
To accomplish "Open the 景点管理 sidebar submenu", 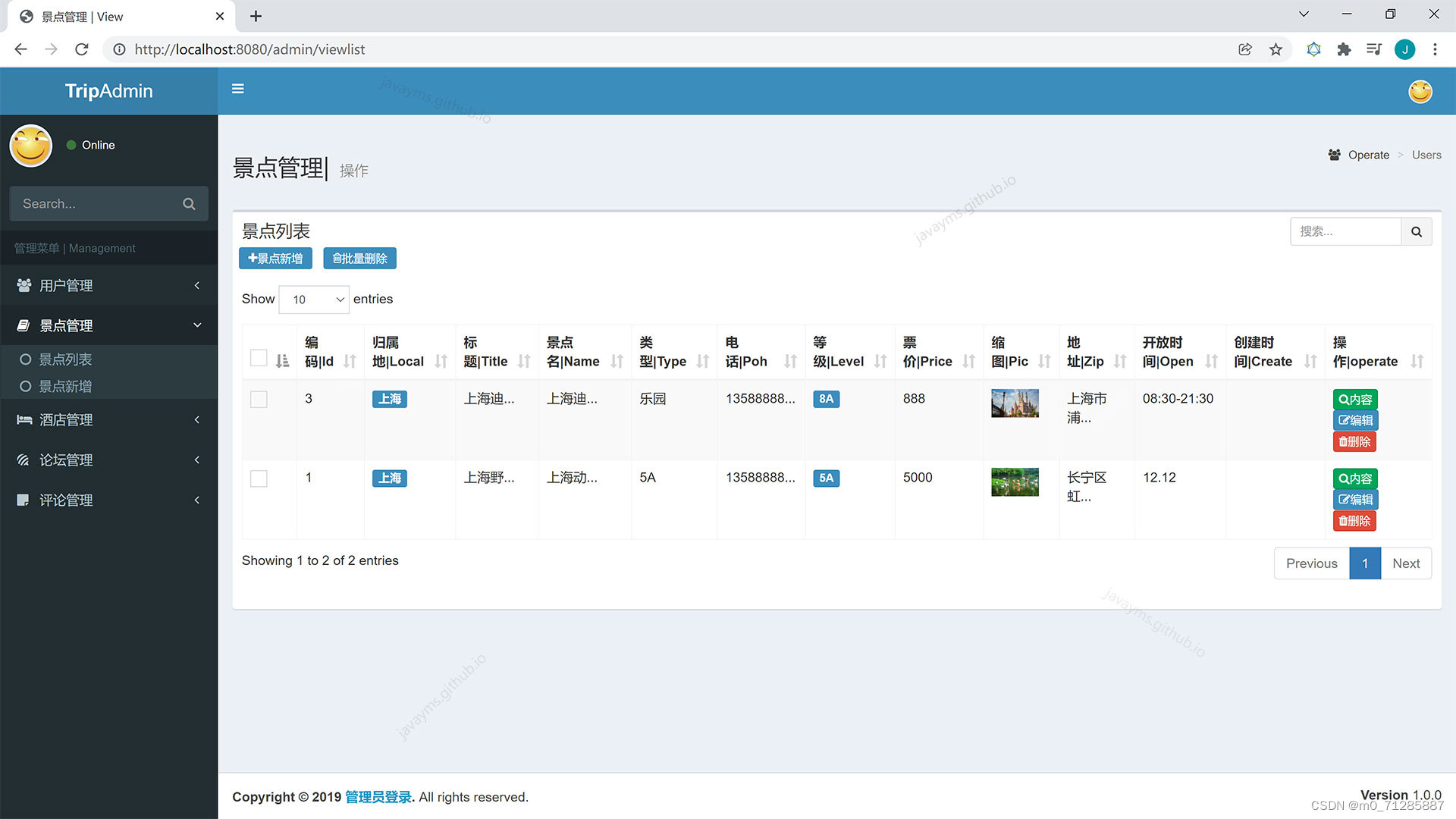I will tap(108, 325).
